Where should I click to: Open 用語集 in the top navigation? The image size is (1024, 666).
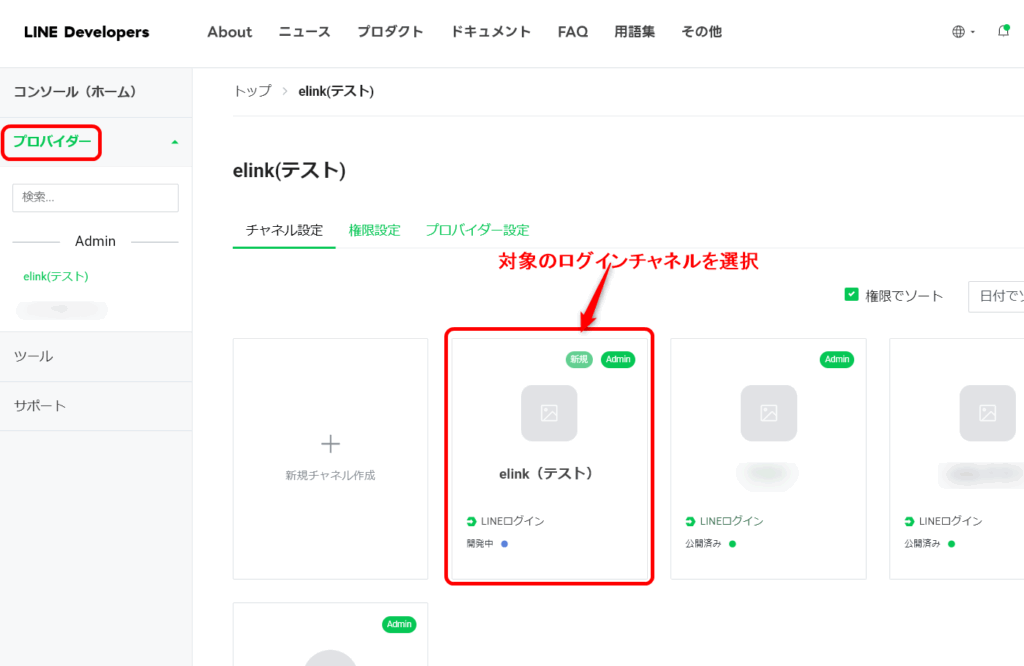(634, 32)
